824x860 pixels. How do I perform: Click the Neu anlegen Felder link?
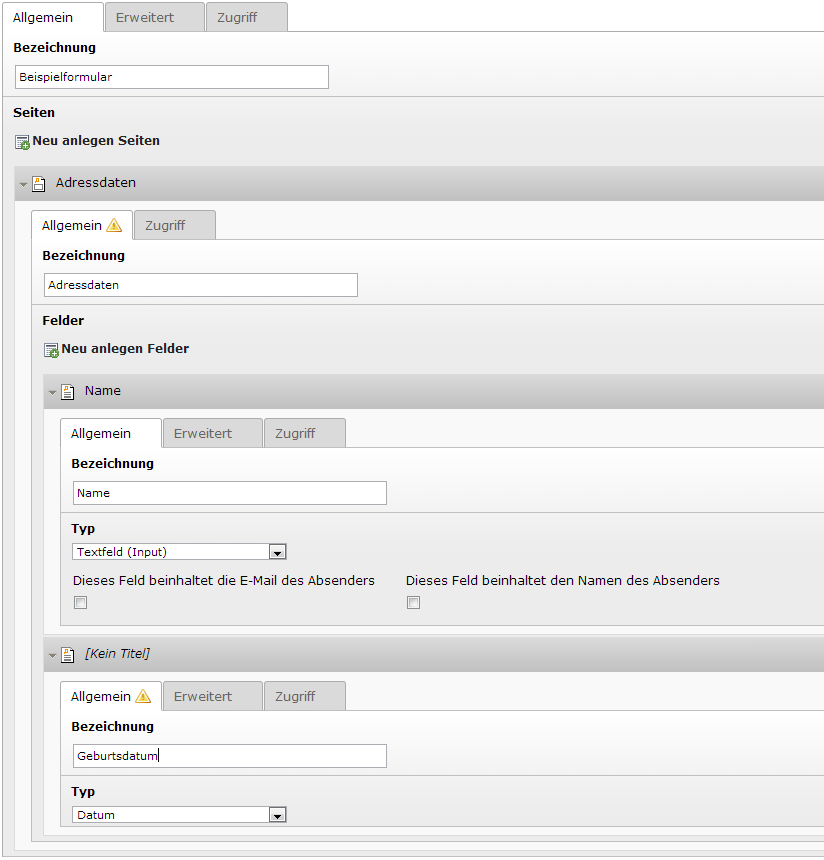click(125, 349)
